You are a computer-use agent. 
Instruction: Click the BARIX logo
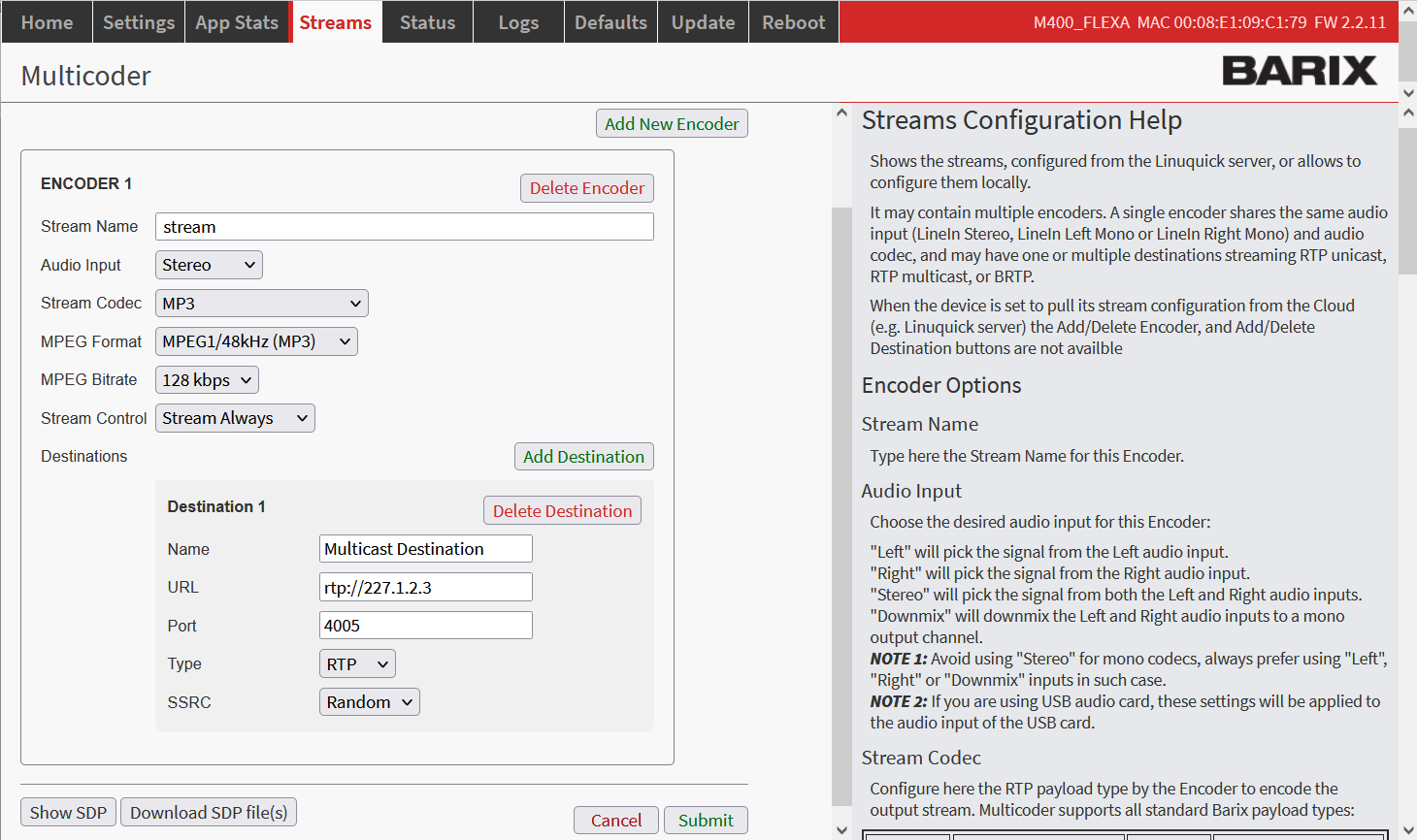1299,71
